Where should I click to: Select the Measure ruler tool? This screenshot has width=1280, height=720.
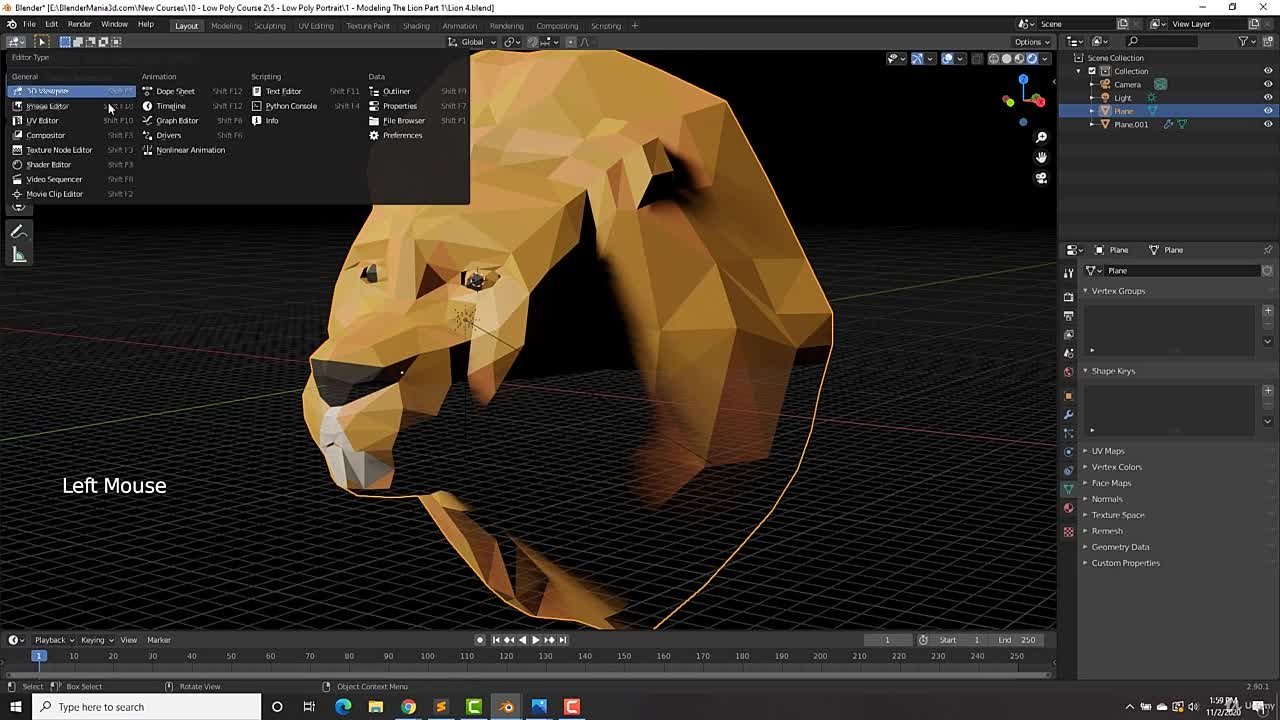(x=18, y=255)
